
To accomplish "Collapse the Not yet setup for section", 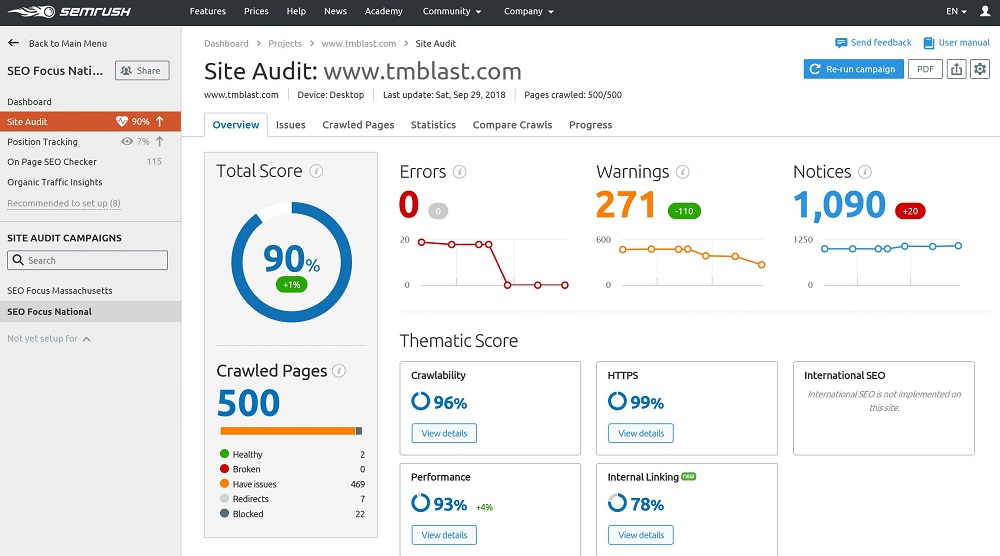I will (x=48, y=339).
